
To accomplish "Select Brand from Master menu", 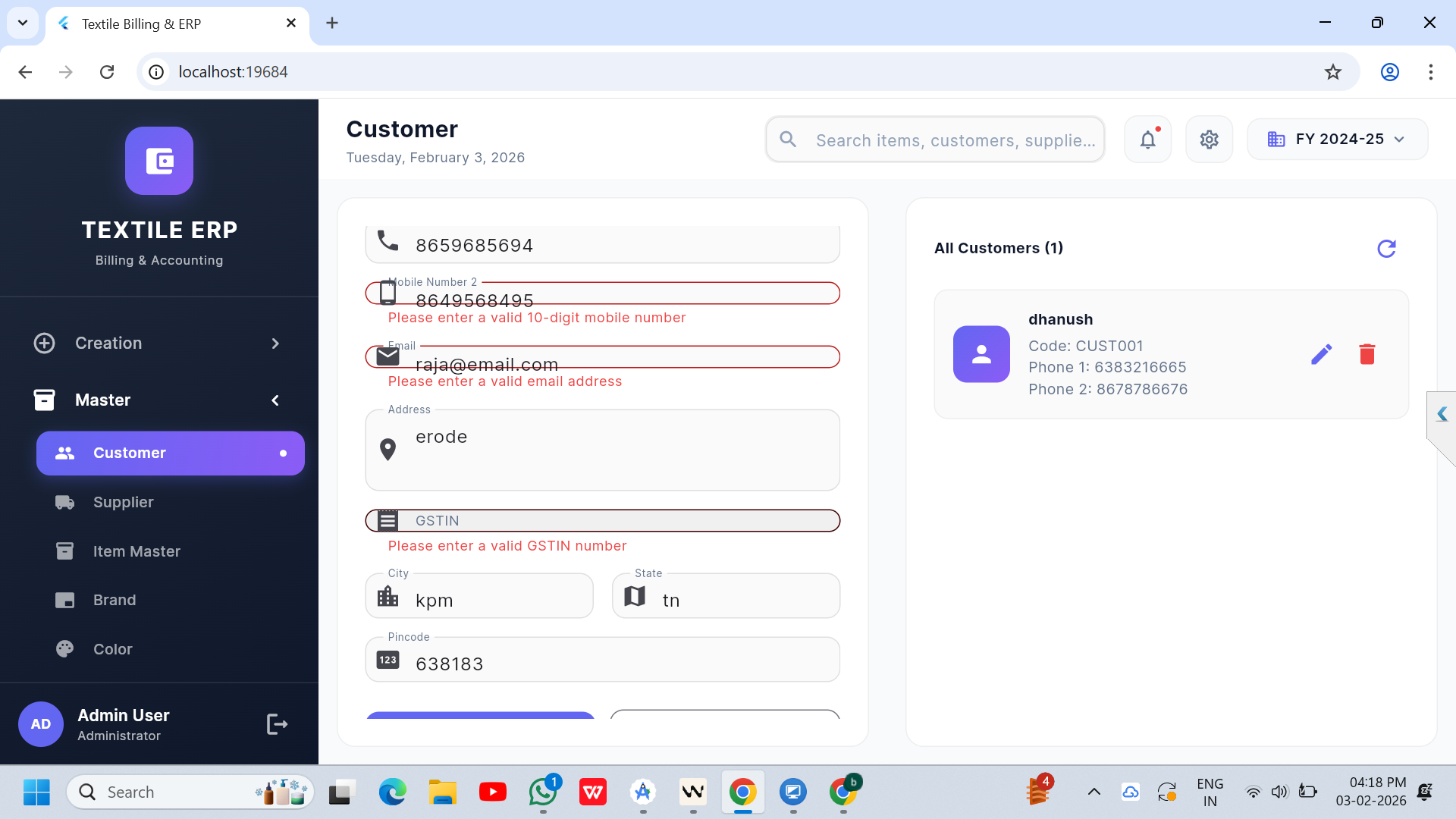I will click(115, 600).
